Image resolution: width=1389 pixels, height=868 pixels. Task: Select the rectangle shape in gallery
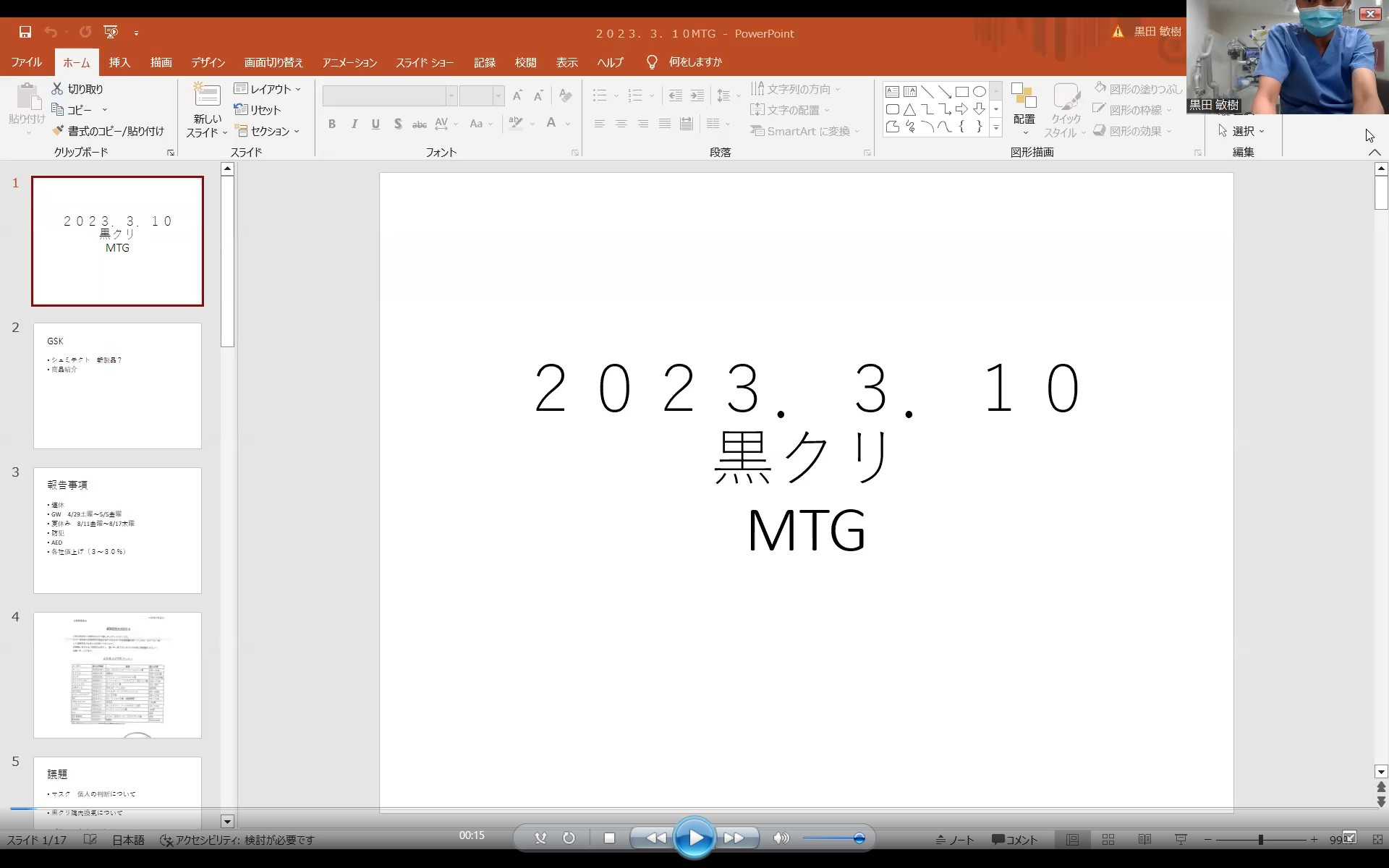click(x=961, y=92)
